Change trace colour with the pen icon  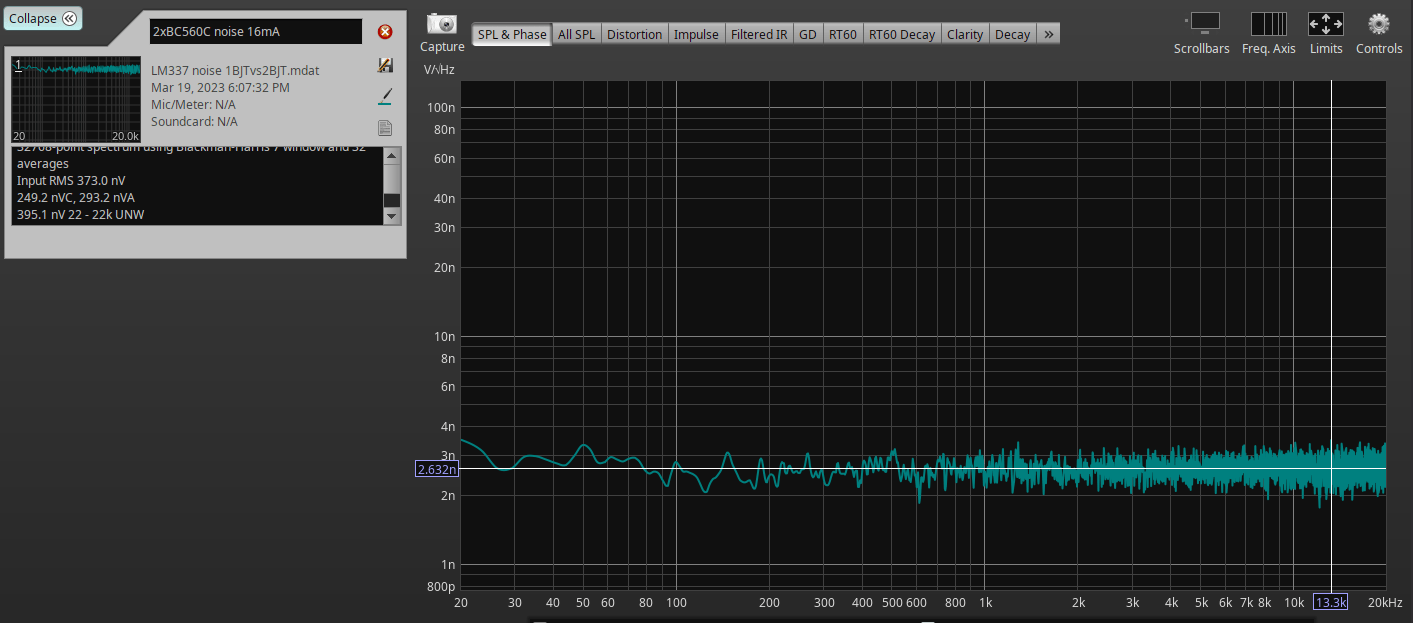click(385, 97)
